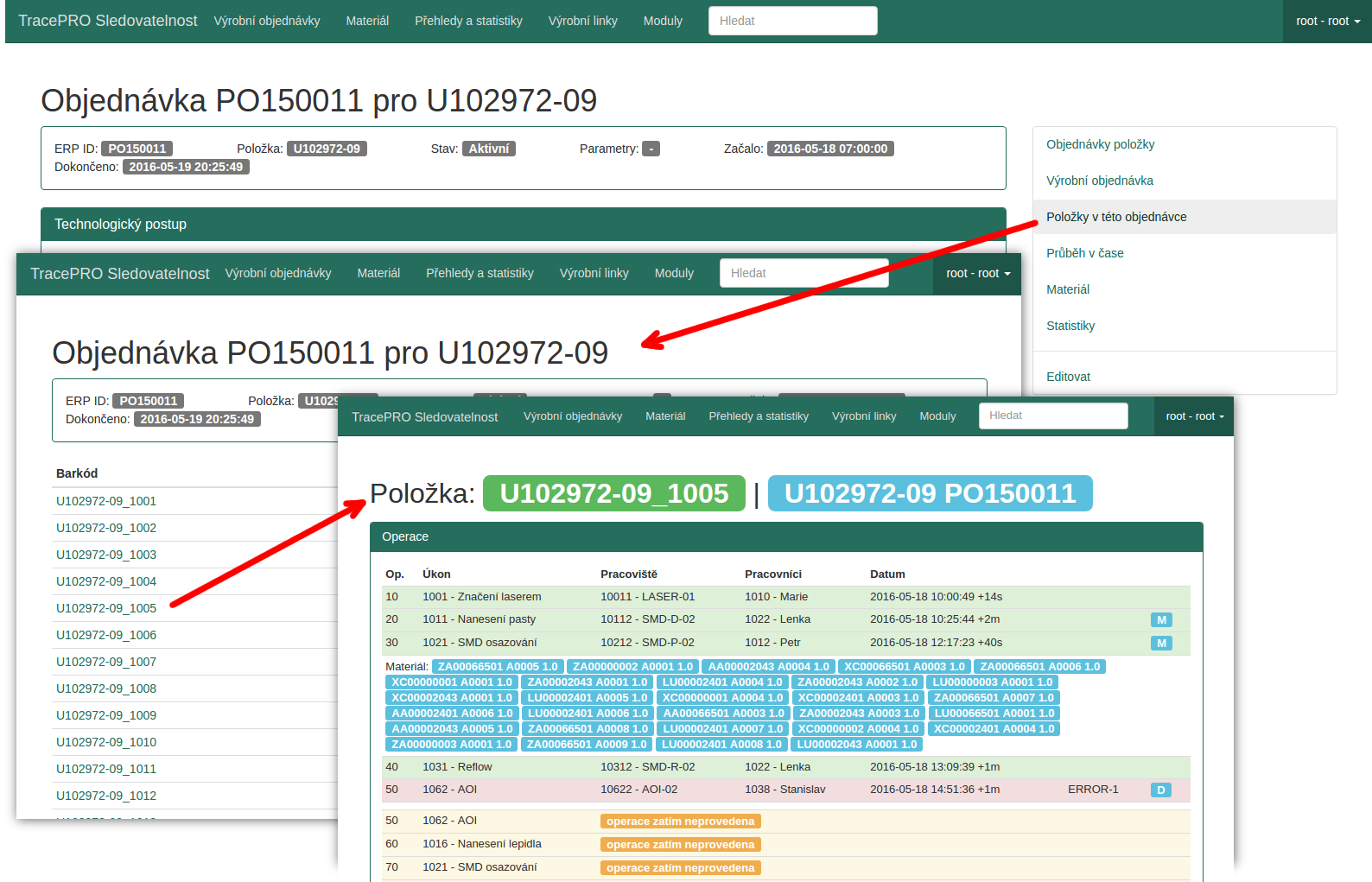
Task: Open barcode U102972-09_1012
Action: pos(106,796)
